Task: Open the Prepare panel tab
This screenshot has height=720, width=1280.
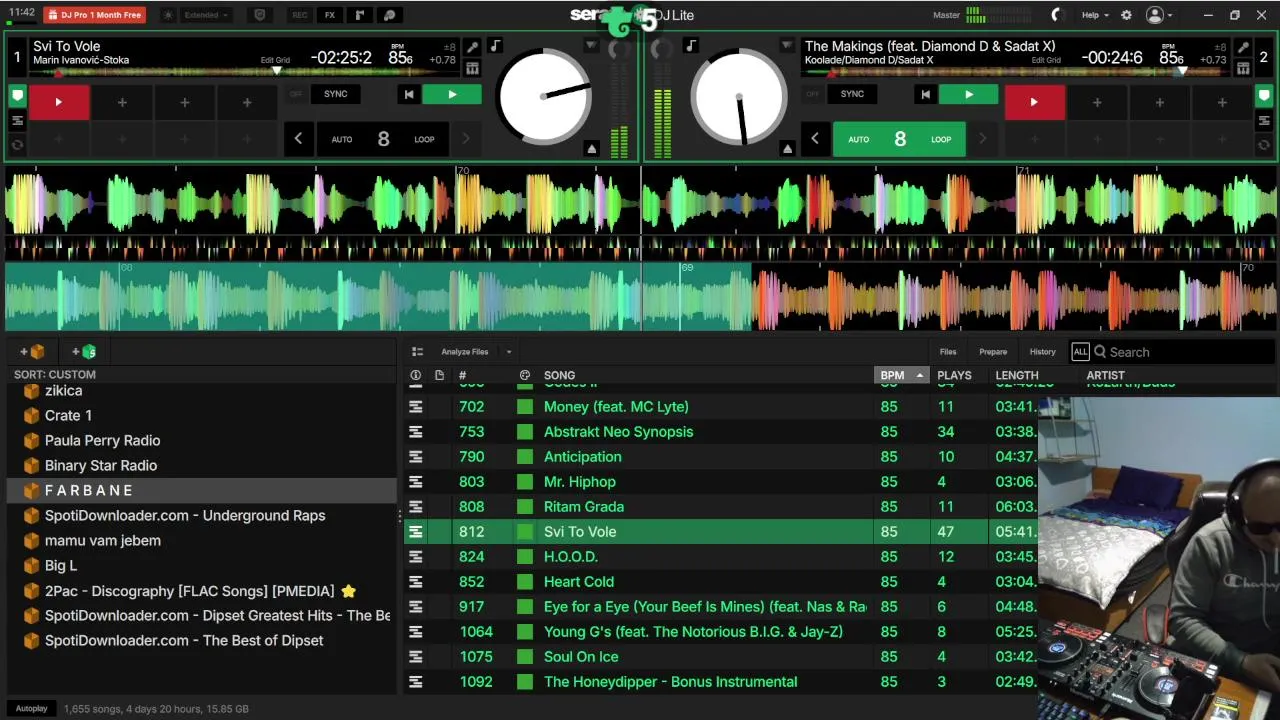Action: [993, 352]
